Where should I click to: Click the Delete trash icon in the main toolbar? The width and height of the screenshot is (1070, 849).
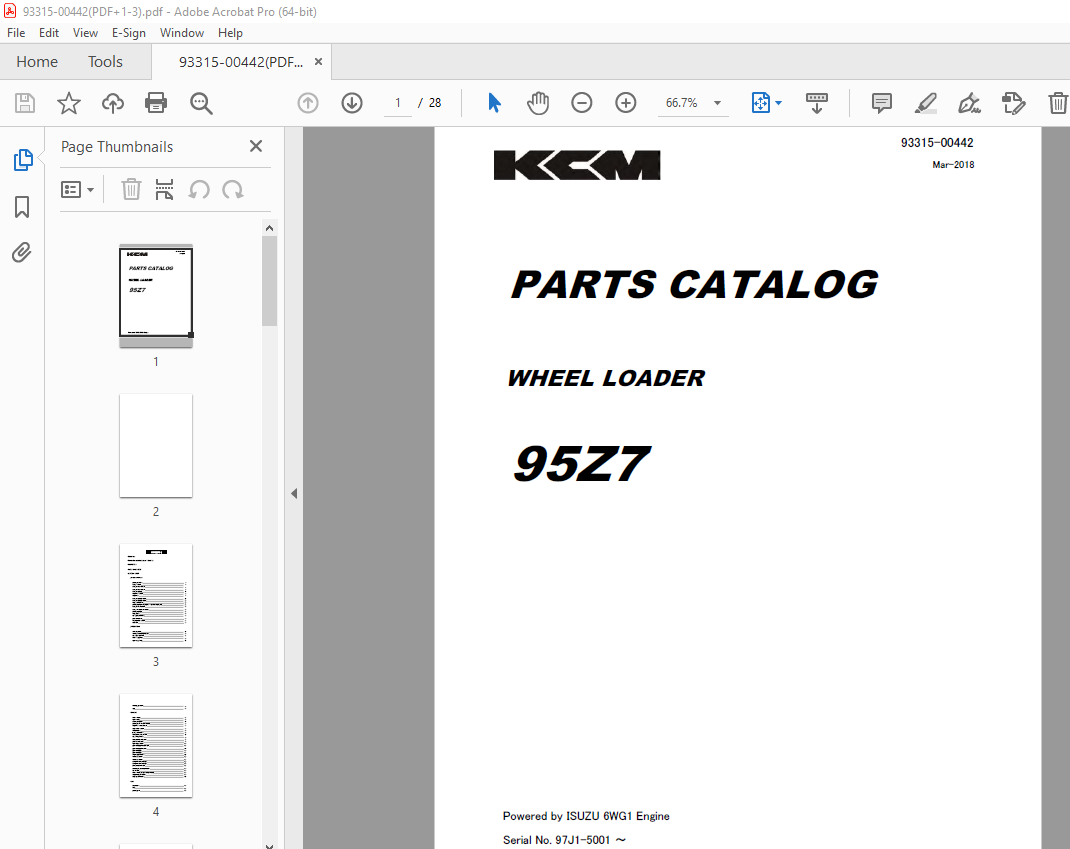point(1058,103)
